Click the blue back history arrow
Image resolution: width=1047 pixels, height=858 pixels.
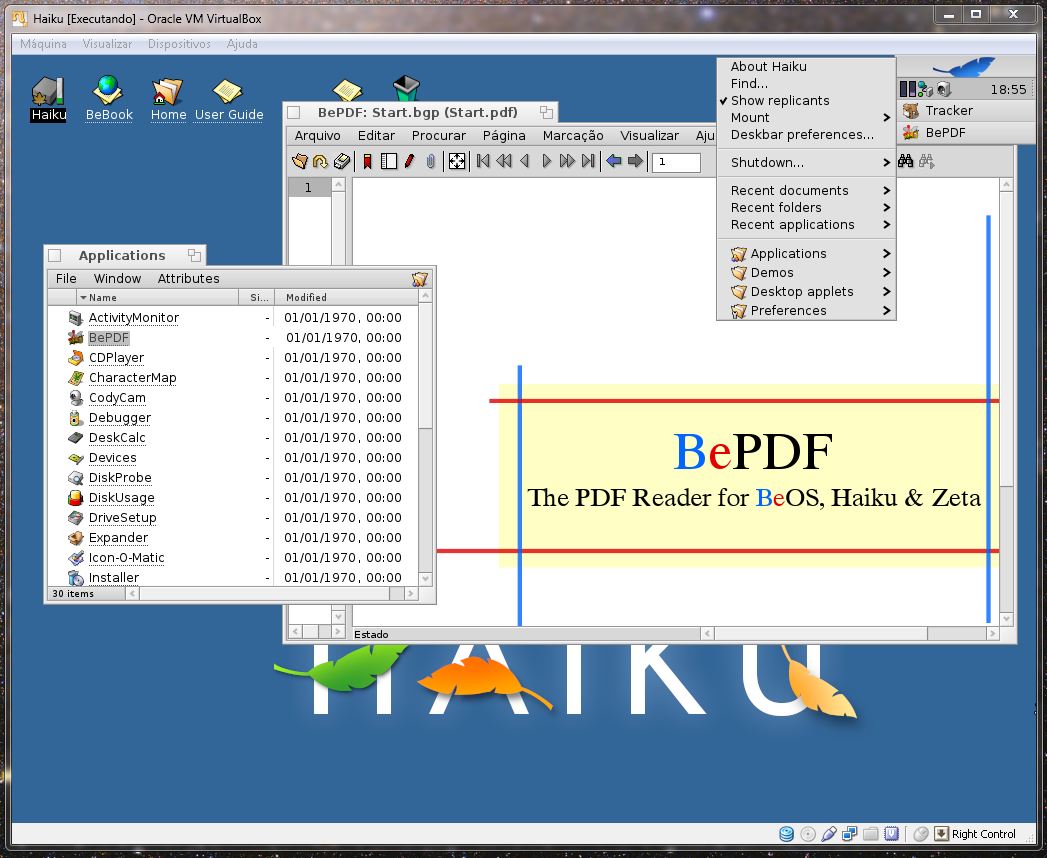614,161
